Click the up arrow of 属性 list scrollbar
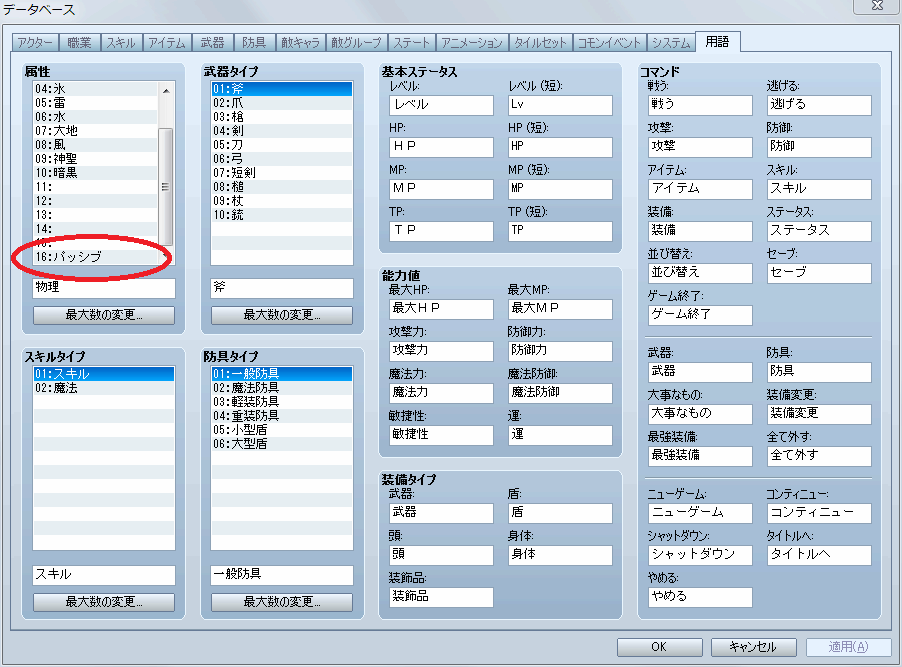 (166, 90)
